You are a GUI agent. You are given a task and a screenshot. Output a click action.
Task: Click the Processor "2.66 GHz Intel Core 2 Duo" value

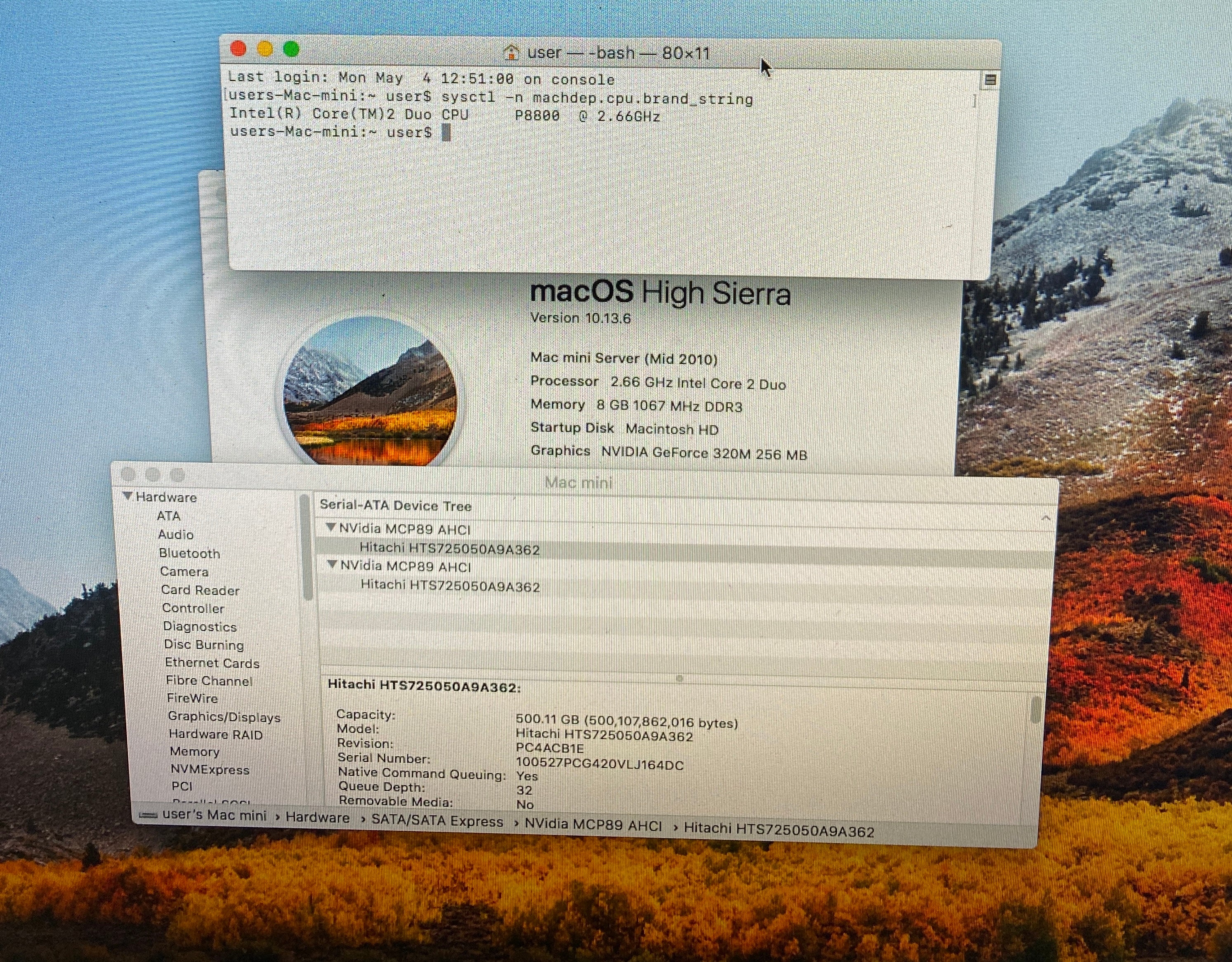click(699, 384)
